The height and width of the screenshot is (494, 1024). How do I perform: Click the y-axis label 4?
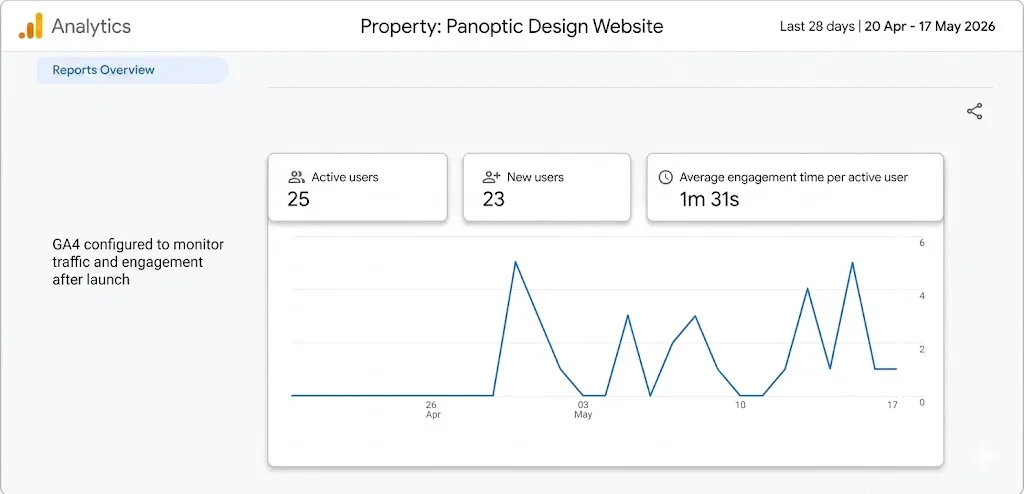(922, 296)
